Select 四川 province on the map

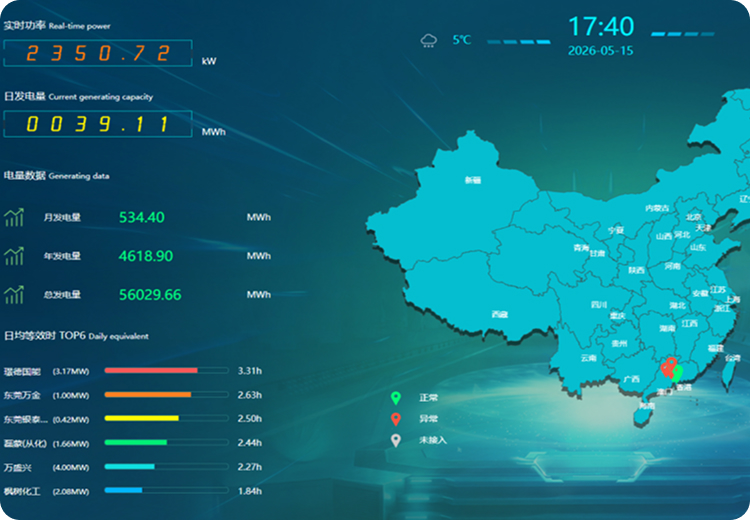tap(599, 305)
